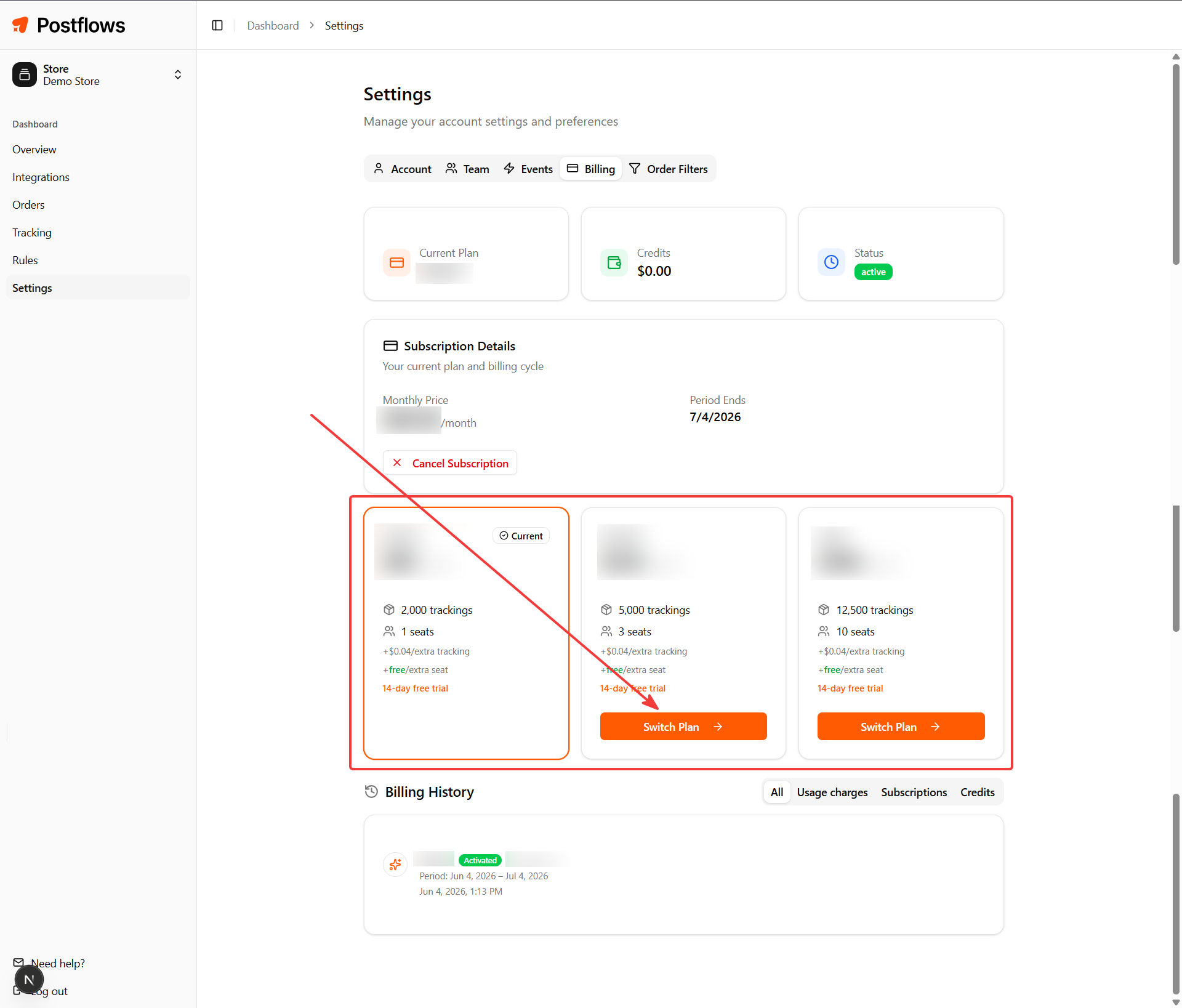Click the 12,500 trackings package icon
Viewport: 1182px width, 1008px height.
pos(824,610)
